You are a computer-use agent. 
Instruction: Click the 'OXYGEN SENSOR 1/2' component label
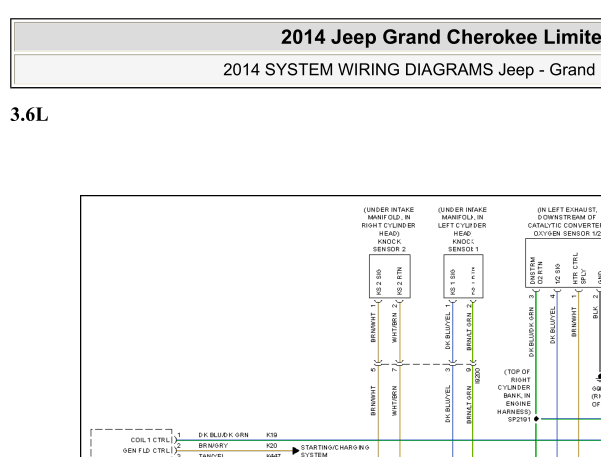[567, 233]
